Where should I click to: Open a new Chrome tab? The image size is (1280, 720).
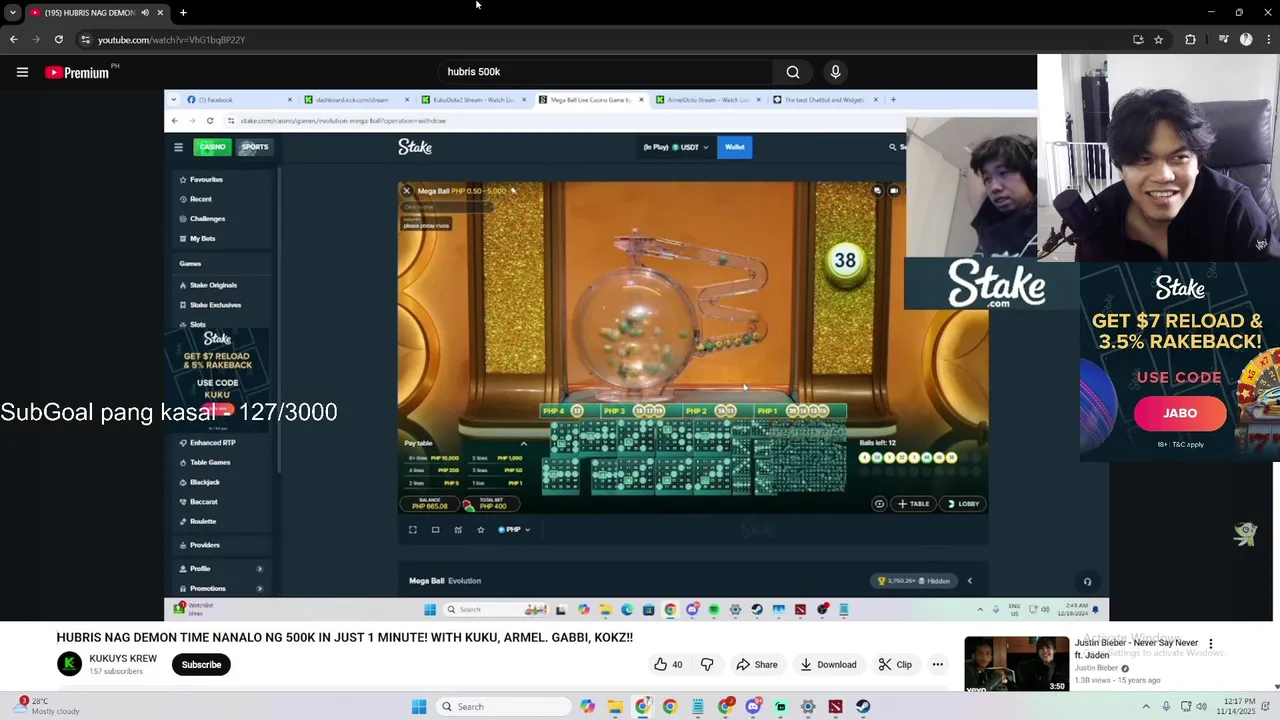(x=183, y=13)
